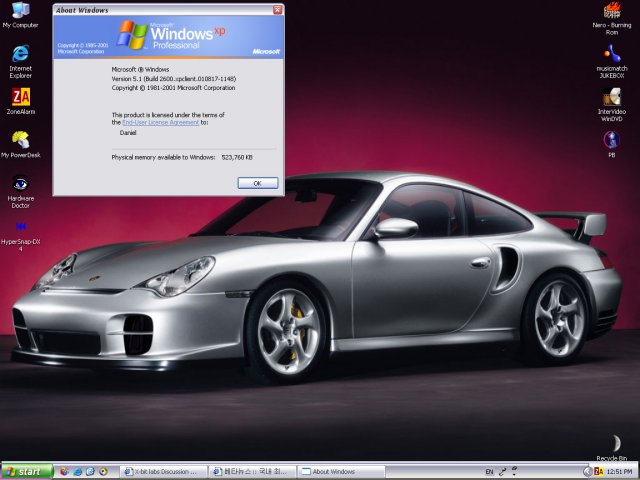This screenshot has height=480, width=640.
Task: Close the About Windows dialog
Action: [278, 10]
